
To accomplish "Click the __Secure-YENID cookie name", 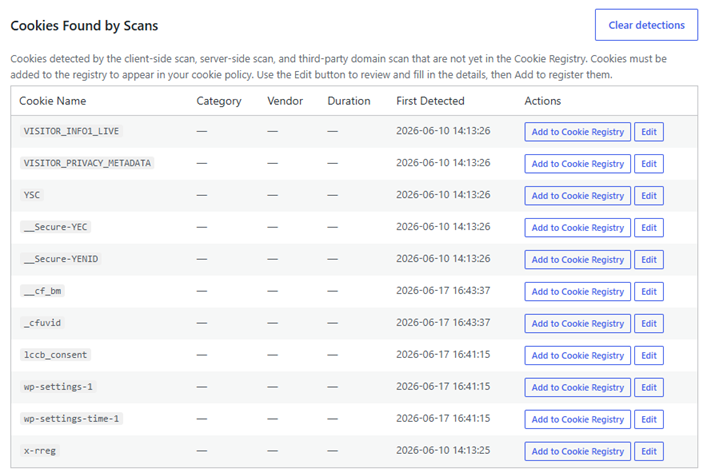I will [61, 259].
